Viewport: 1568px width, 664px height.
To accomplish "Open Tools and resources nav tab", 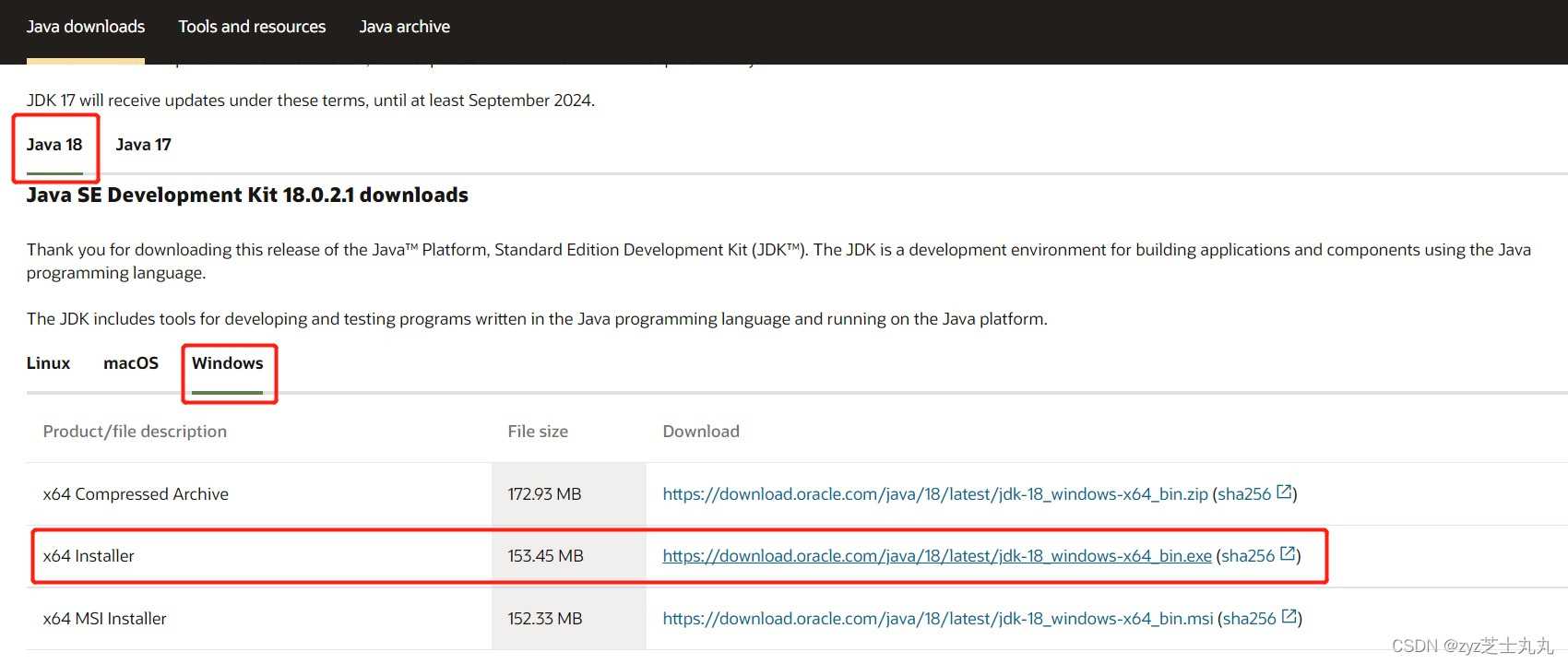I will point(252,27).
